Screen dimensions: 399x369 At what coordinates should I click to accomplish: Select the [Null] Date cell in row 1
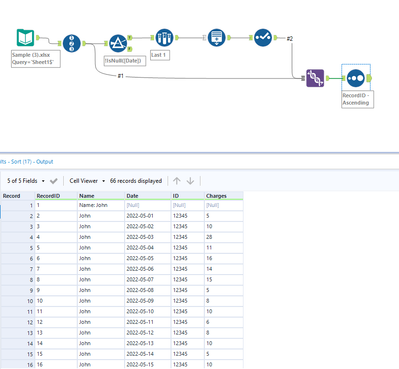pos(148,205)
